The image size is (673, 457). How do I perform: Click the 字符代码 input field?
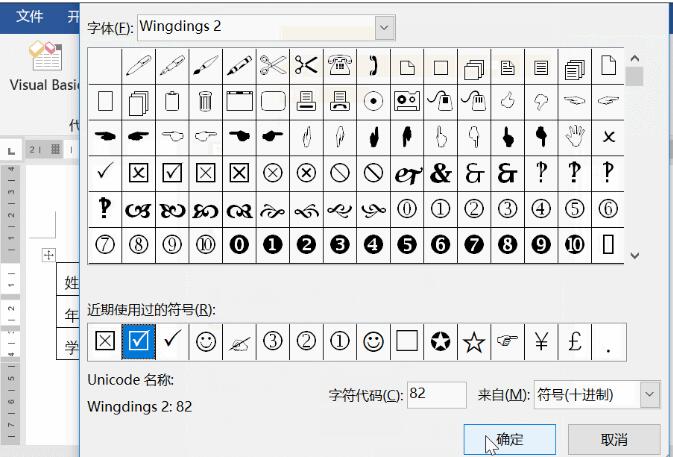point(437,394)
